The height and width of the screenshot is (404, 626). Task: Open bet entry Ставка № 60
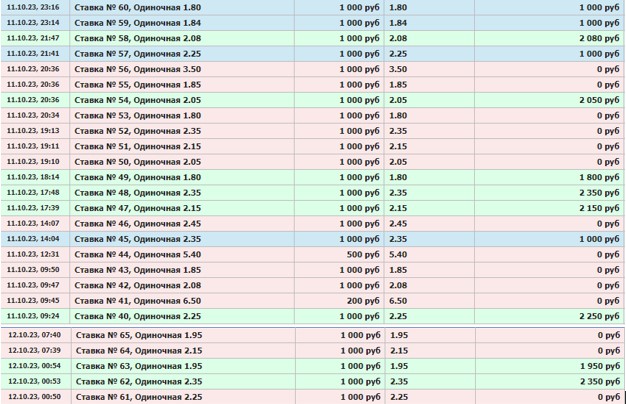tap(138, 6)
